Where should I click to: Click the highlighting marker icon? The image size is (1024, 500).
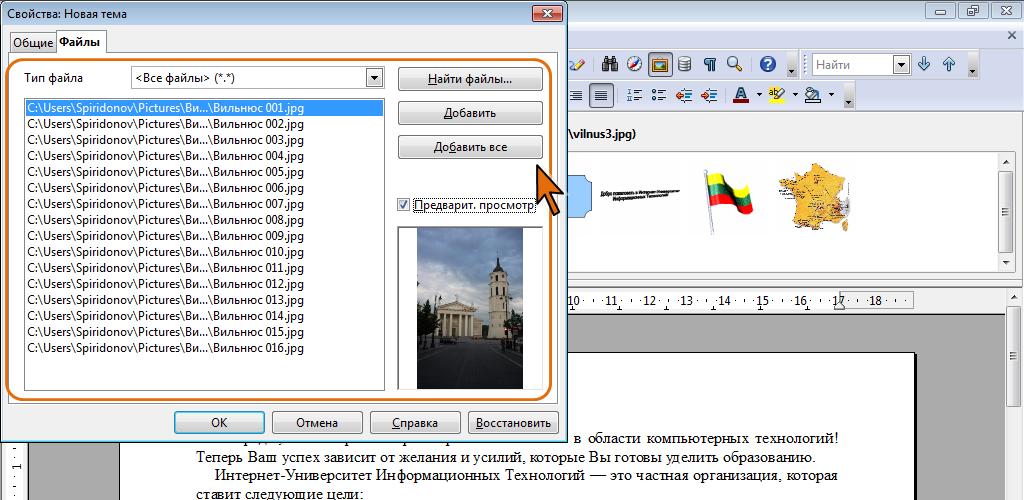(776, 96)
